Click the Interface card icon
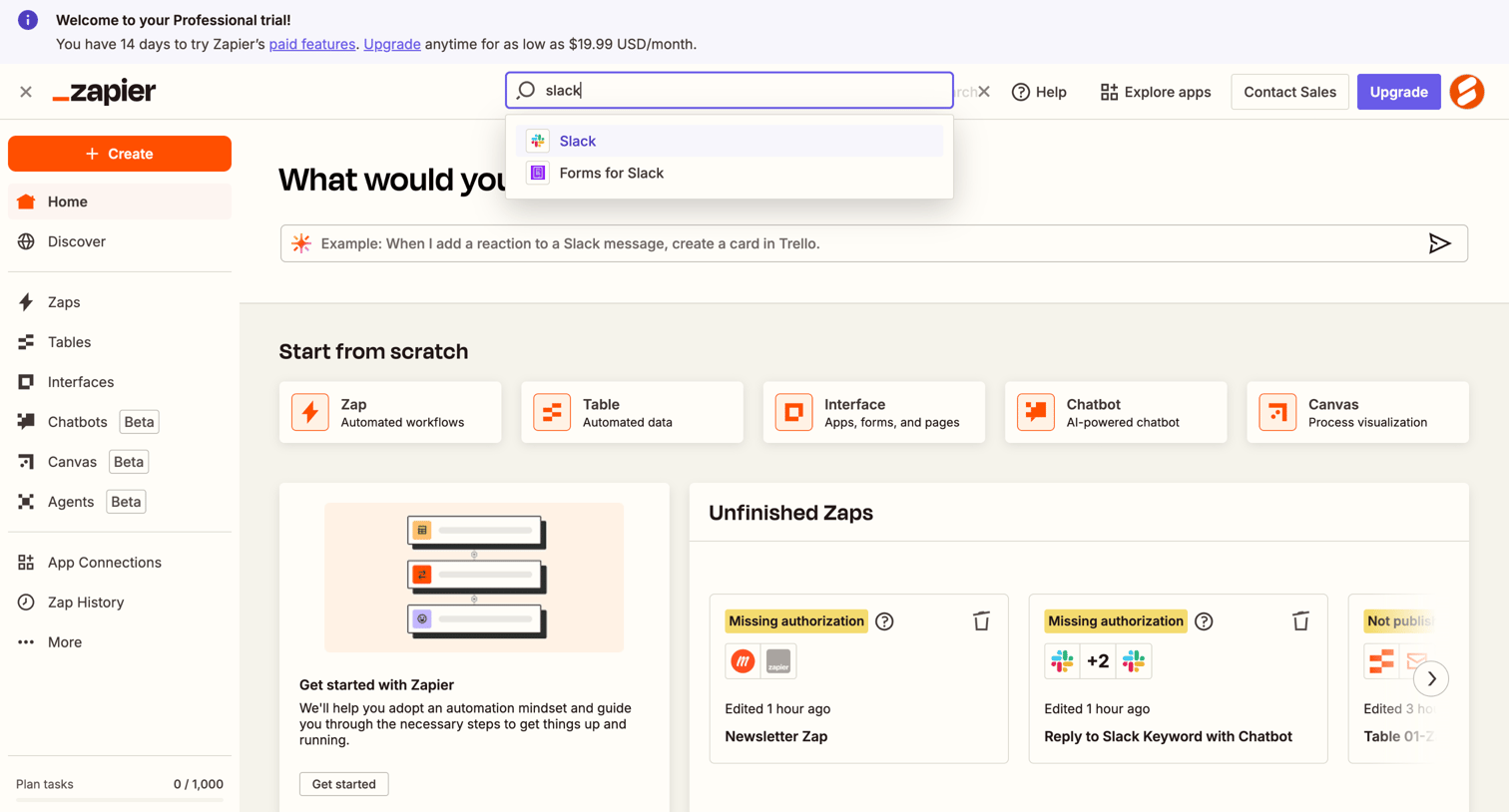The width and height of the screenshot is (1509, 812). (793, 412)
